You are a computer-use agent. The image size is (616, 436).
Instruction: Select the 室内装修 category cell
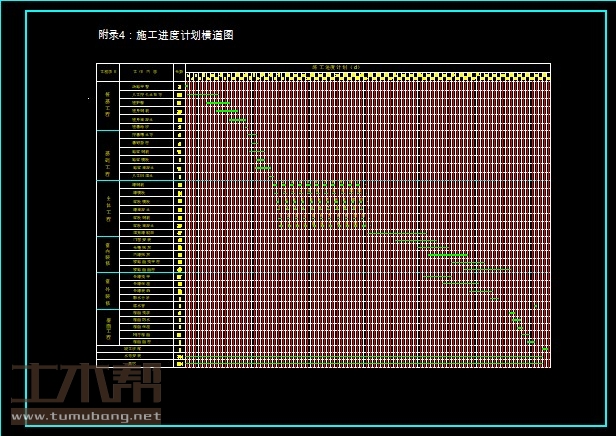(x=108, y=254)
